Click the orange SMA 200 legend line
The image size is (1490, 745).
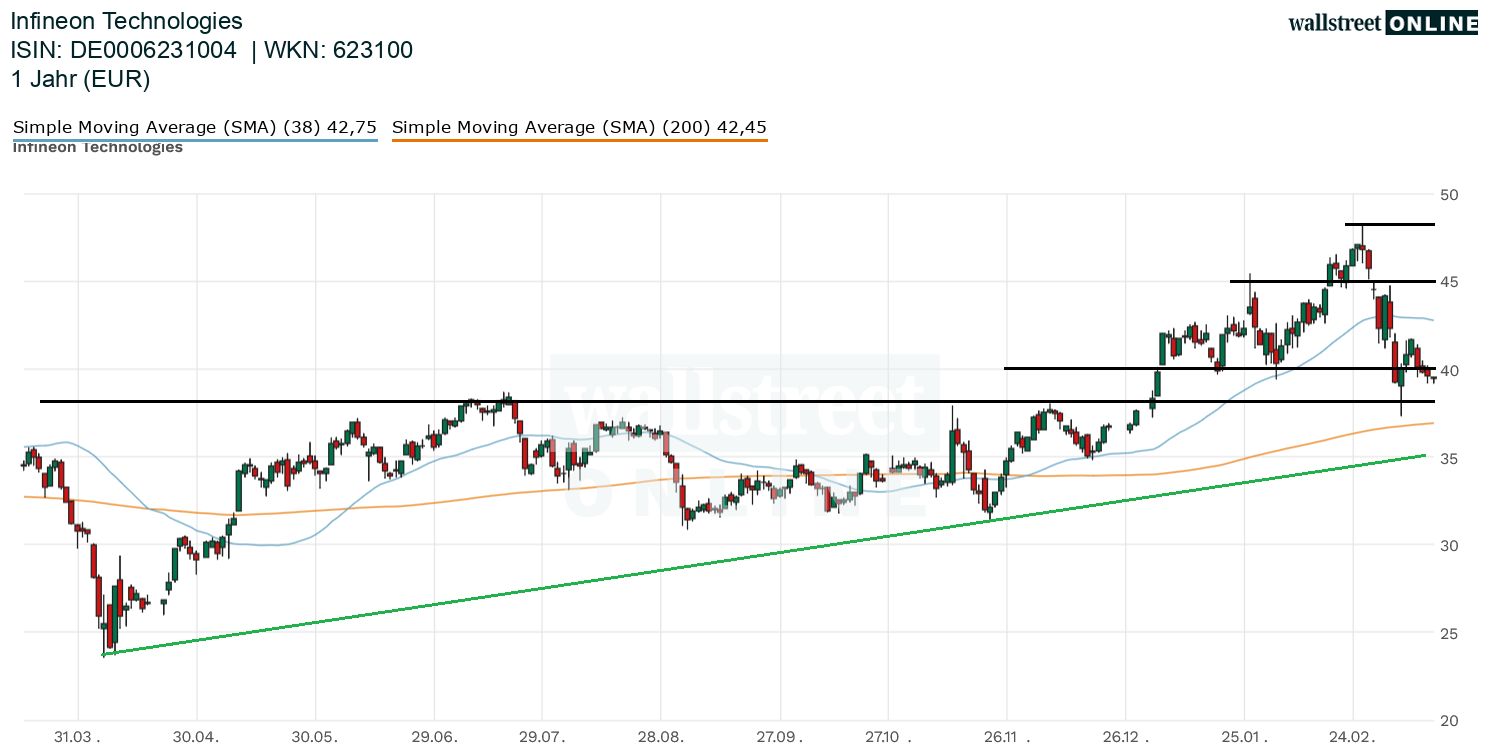[580, 140]
